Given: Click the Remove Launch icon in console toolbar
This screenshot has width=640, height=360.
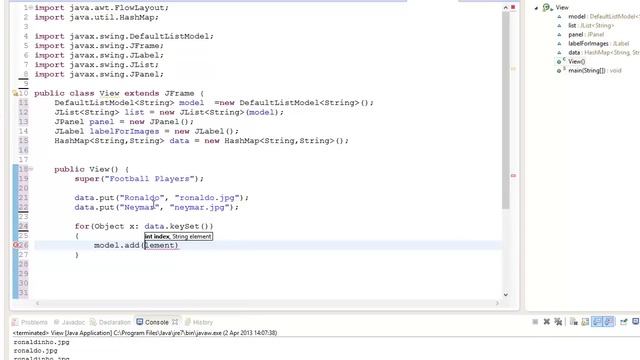Looking at the screenshot, I should click(x=547, y=322).
